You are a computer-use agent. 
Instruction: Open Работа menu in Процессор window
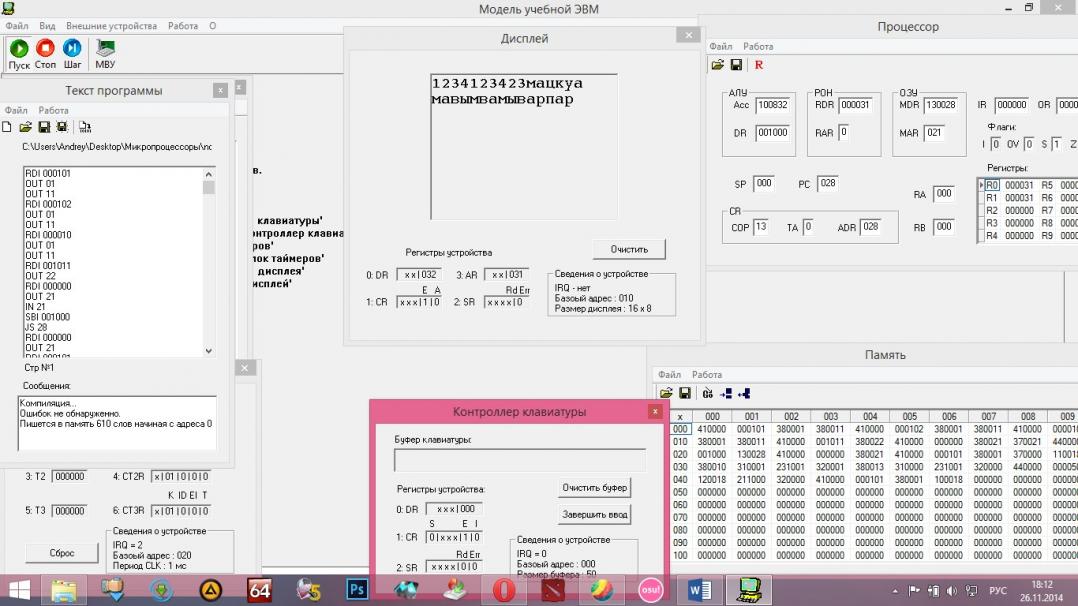point(758,46)
